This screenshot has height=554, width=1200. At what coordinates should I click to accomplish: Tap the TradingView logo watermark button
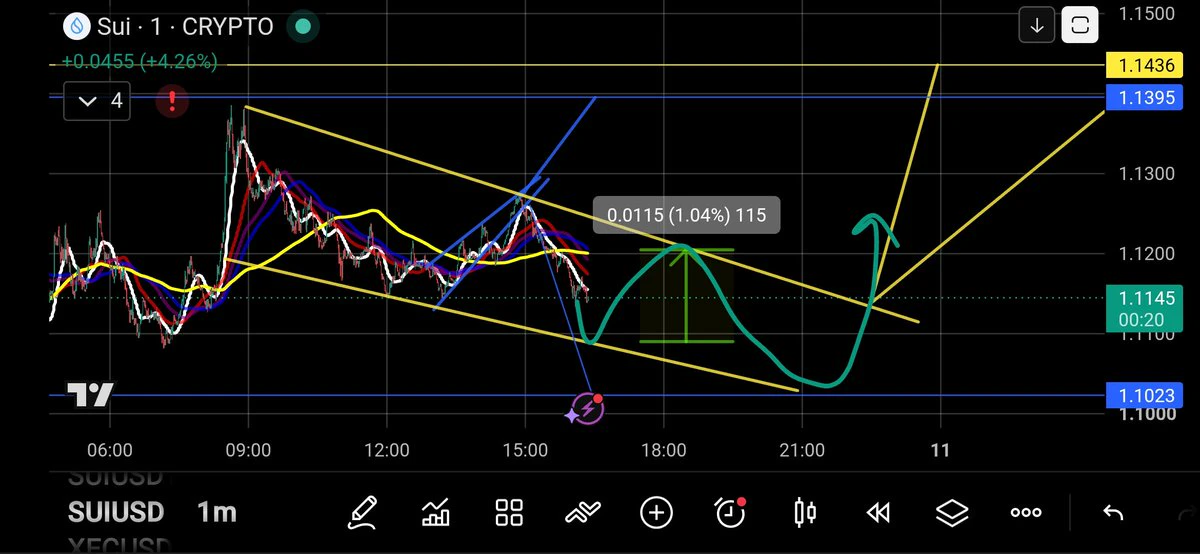(90, 395)
